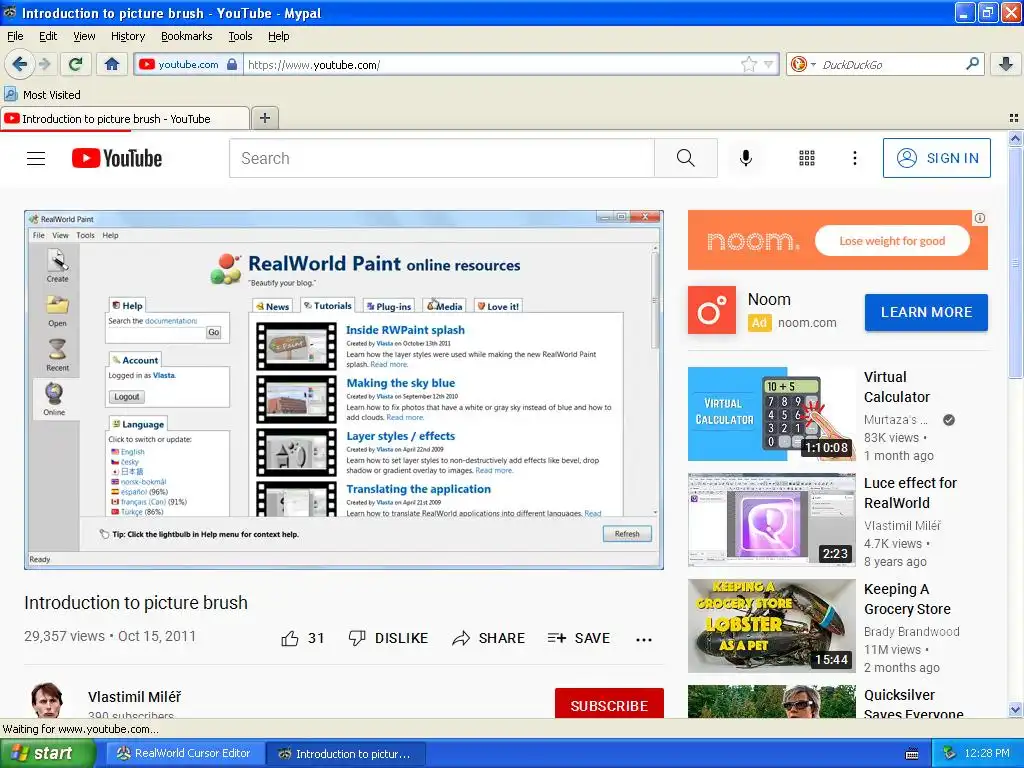Click the magnifier in the DuckDuckGo box
This screenshot has height=768, width=1024.
[x=972, y=64]
